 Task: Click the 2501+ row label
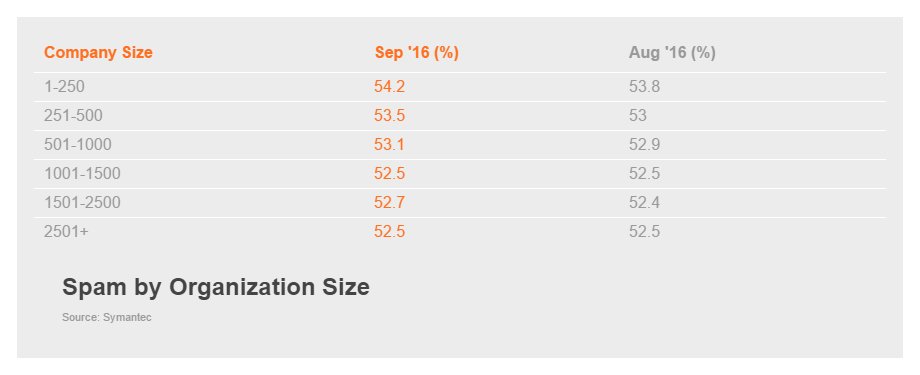[66, 232]
